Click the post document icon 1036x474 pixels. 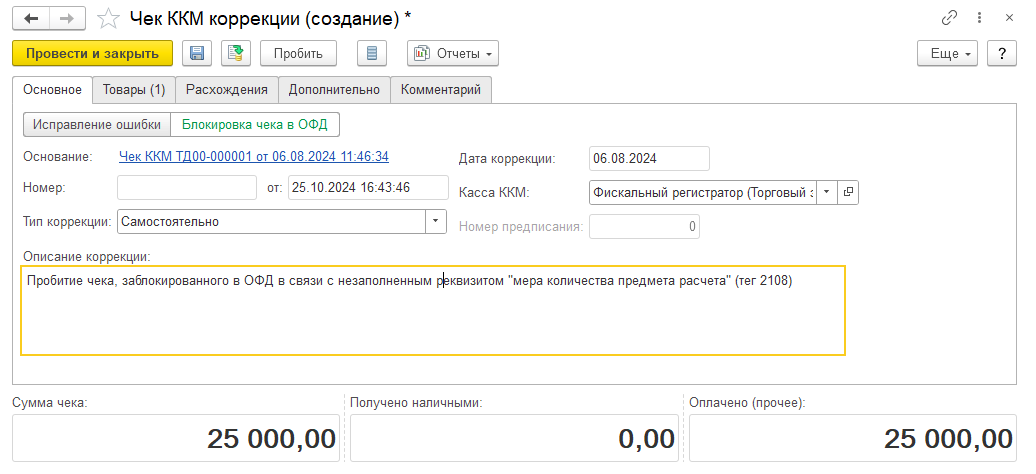(236, 53)
